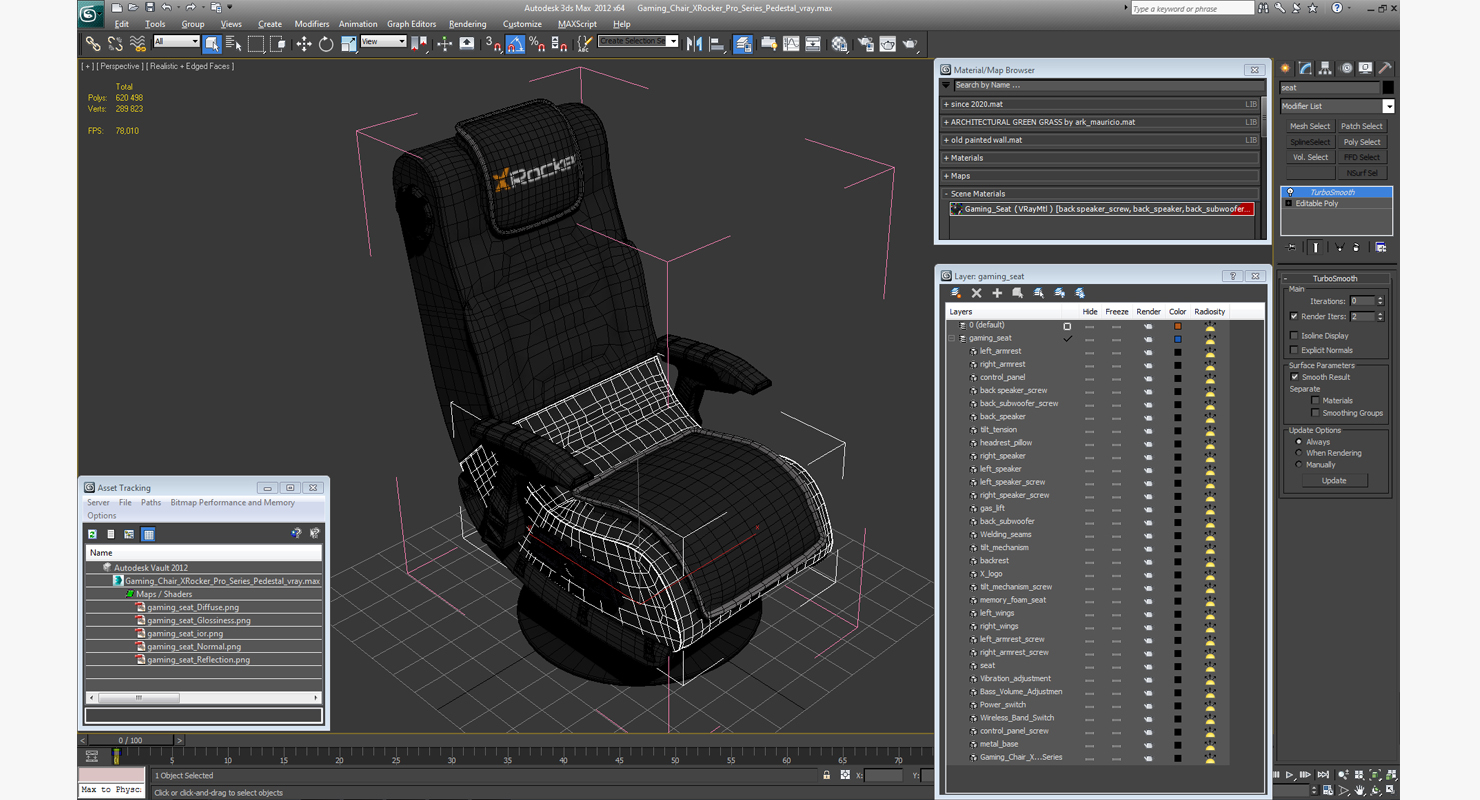Click the Mirror tool icon
This screenshot has width=1480, height=800.
(694, 44)
